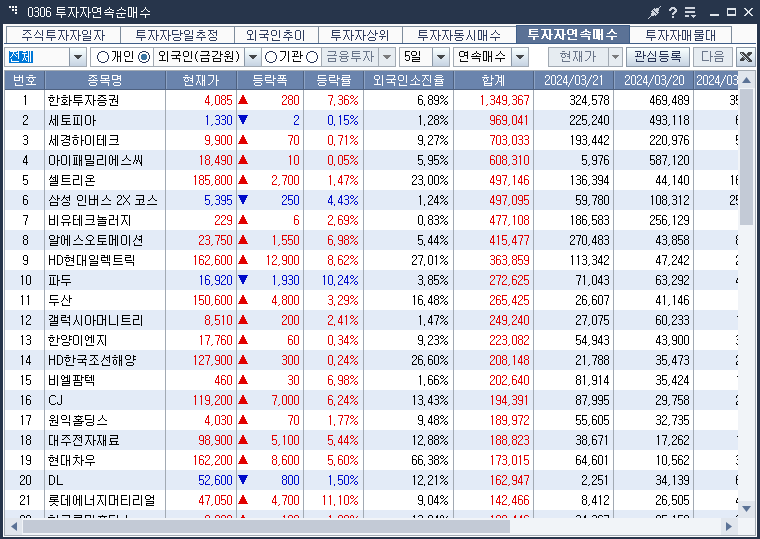The height and width of the screenshot is (539, 760).
Task: Select the radio button before 금융투자
Action: click(x=313, y=57)
